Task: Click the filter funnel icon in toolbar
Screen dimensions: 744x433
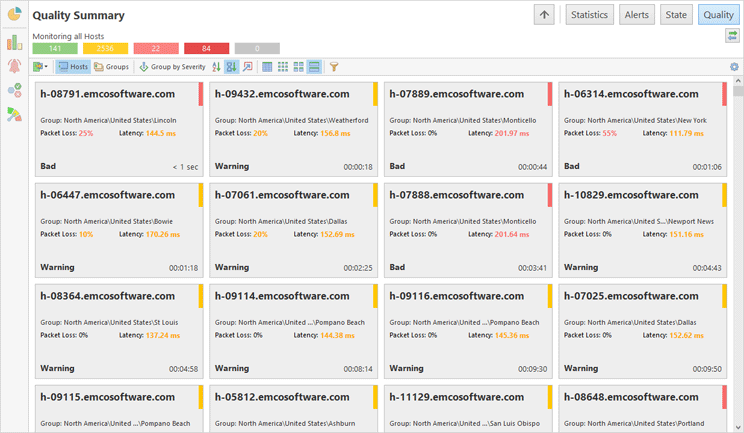Action: pyautogui.click(x=334, y=67)
